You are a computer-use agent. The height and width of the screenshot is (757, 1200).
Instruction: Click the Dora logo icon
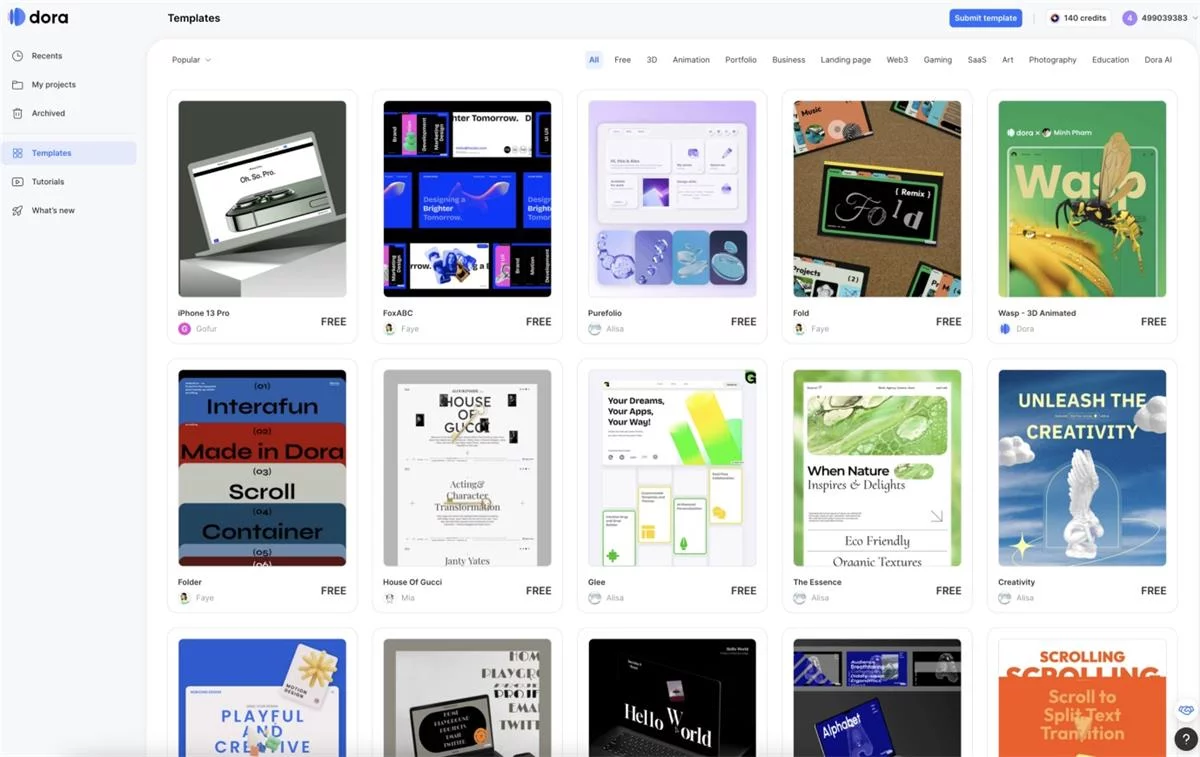(16, 17)
